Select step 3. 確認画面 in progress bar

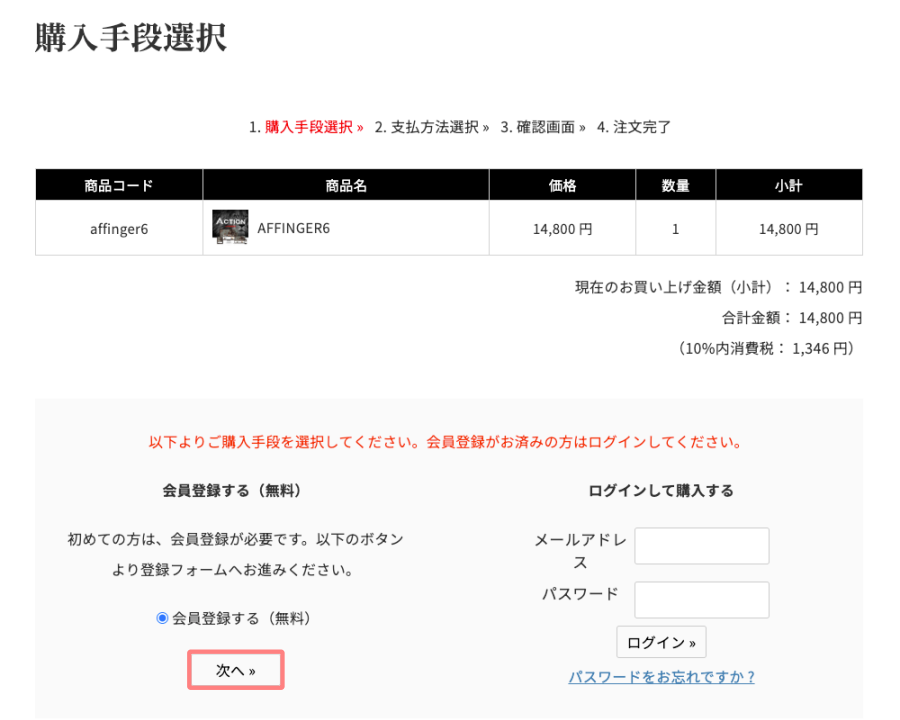542,127
